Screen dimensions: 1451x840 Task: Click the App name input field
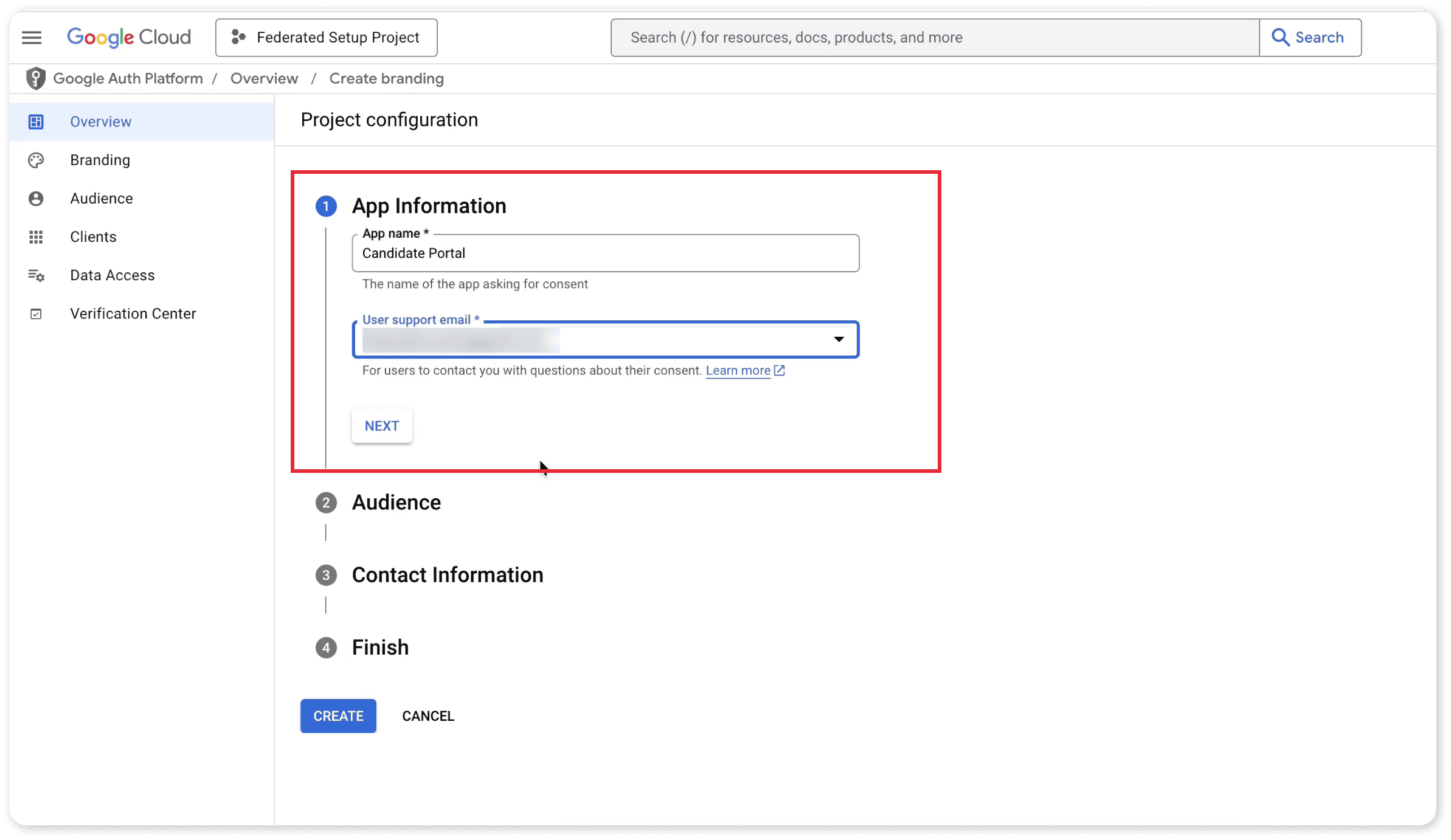[605, 253]
